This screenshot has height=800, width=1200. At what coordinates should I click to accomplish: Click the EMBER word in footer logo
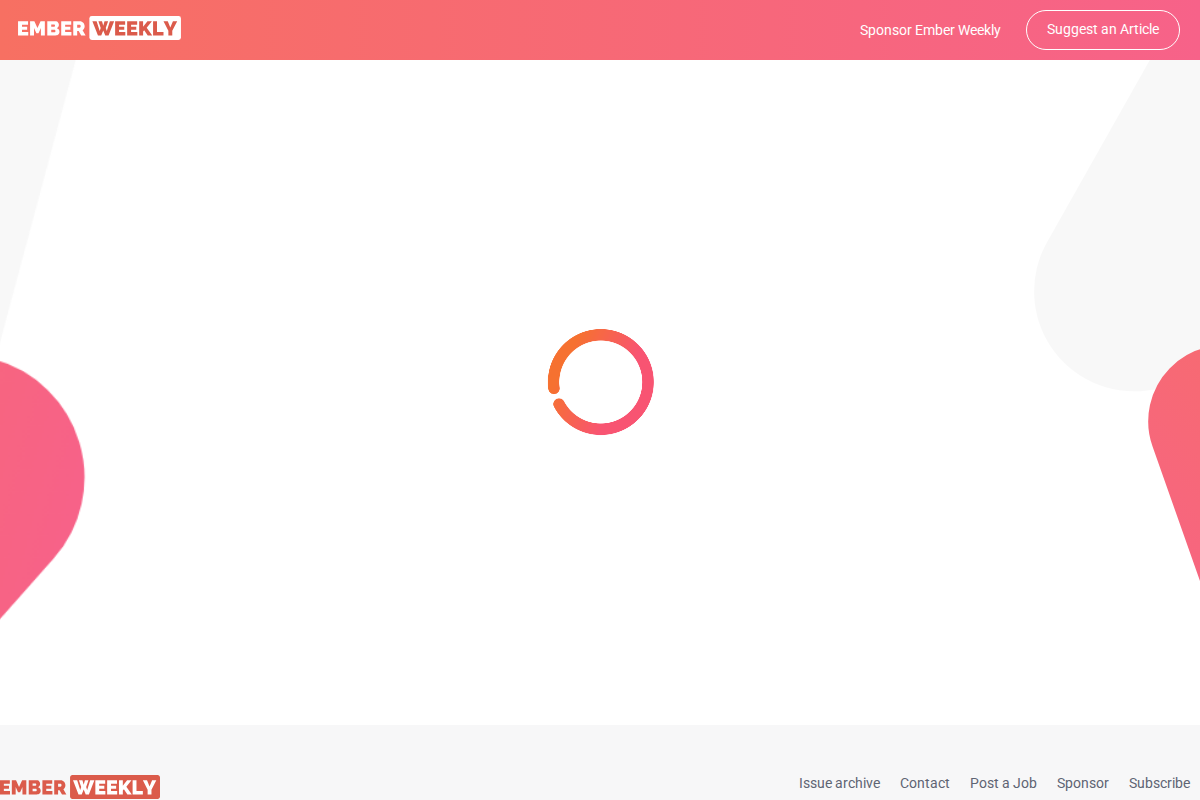(x=33, y=787)
